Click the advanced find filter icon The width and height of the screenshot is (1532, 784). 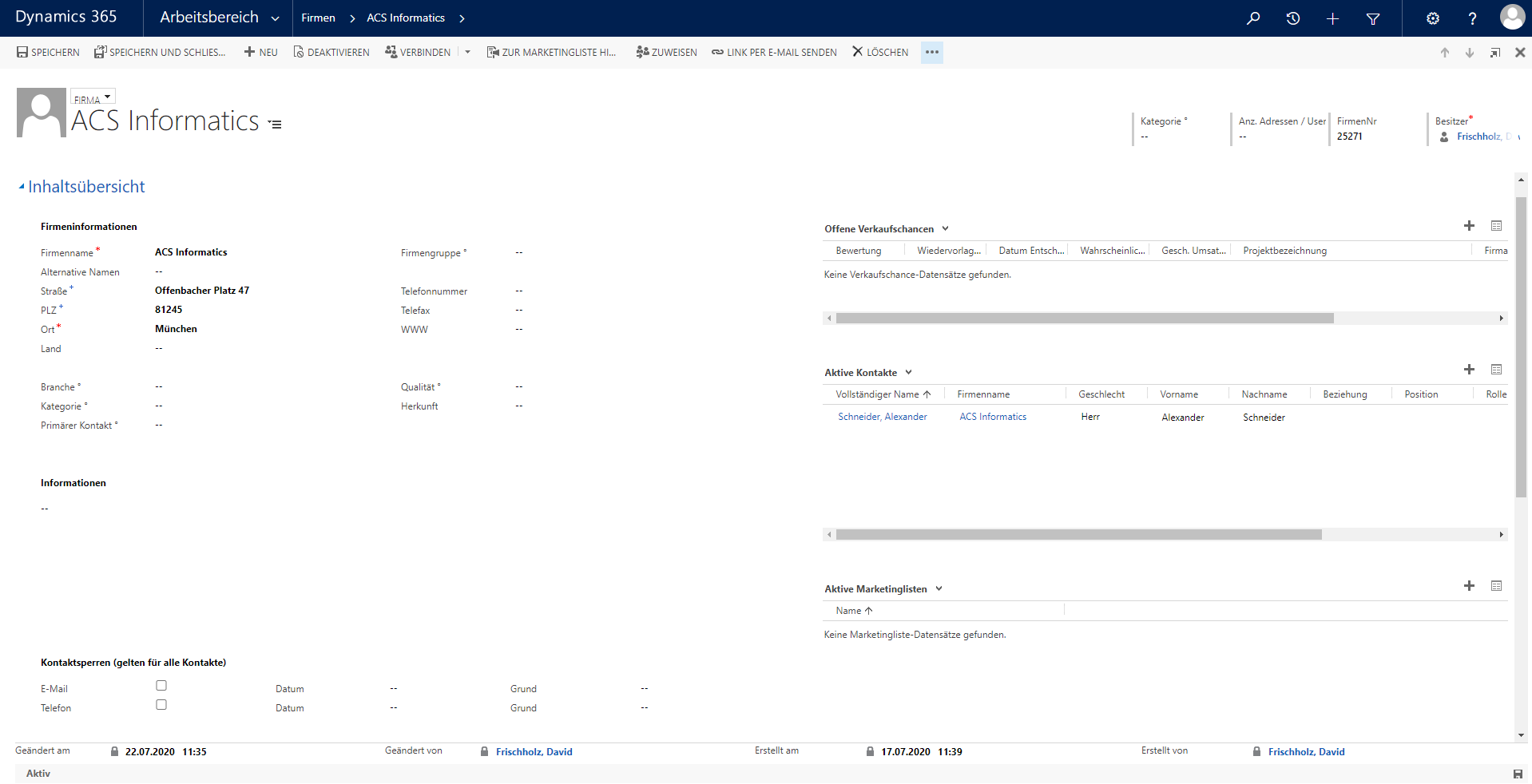tap(1373, 18)
